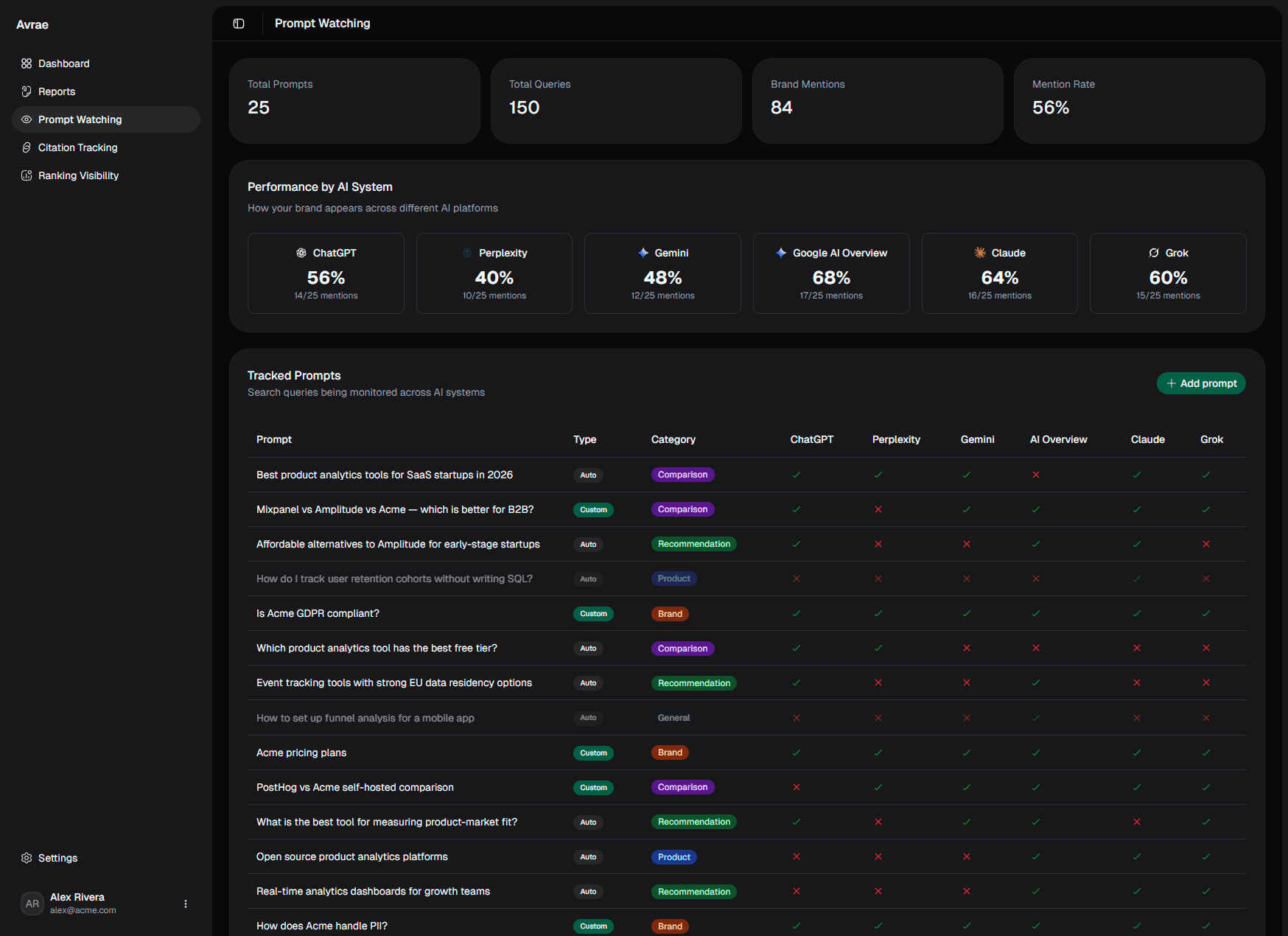Click Recommendation badge in Real-time analytics dashboards row

[694, 891]
